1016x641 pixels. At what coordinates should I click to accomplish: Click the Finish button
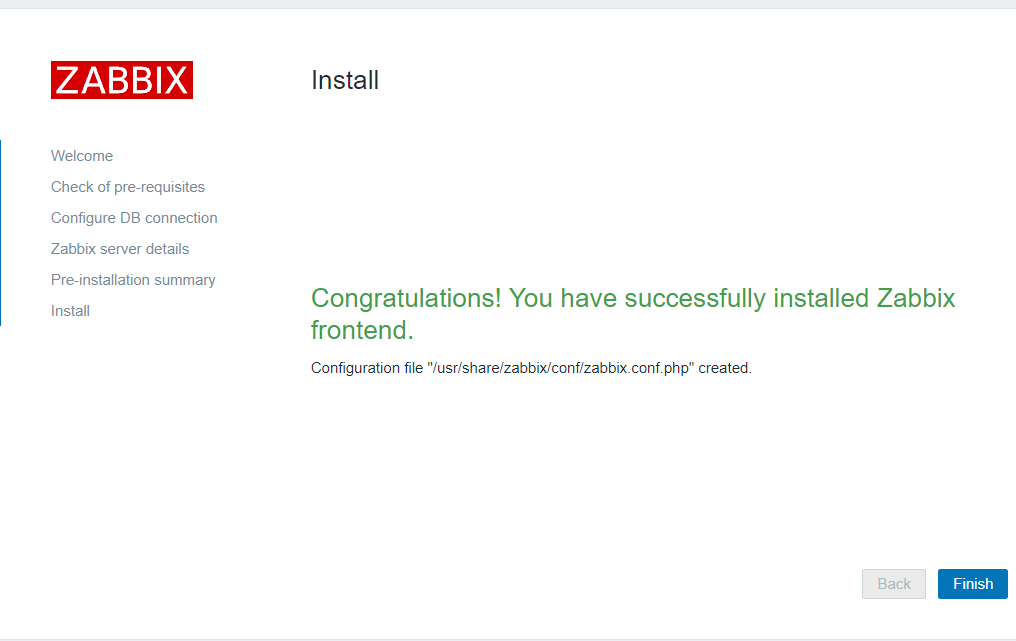(973, 584)
